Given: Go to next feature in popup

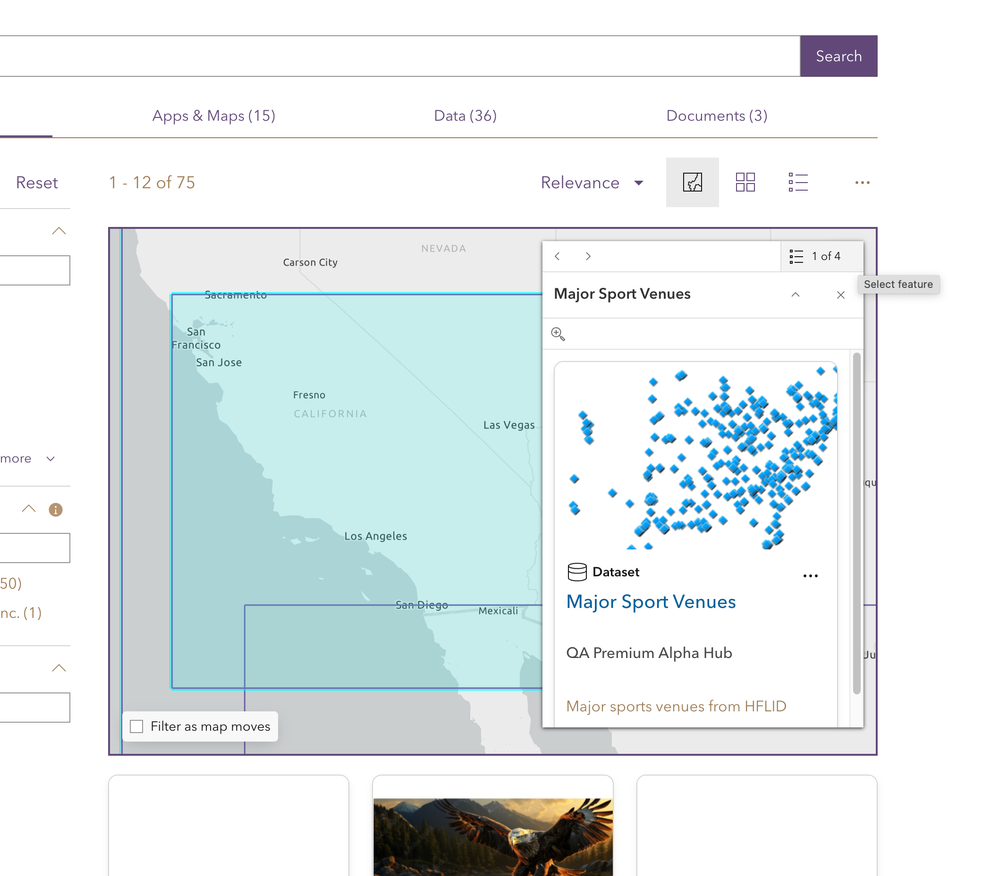Looking at the screenshot, I should coord(588,256).
